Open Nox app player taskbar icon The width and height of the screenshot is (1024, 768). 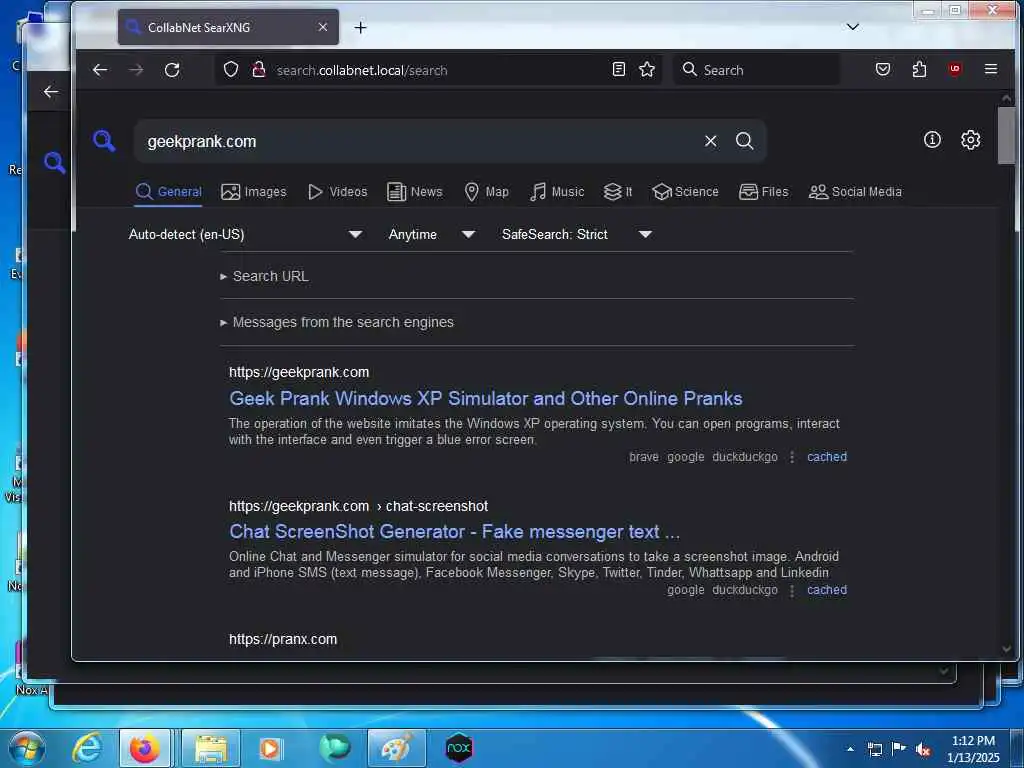(x=458, y=748)
